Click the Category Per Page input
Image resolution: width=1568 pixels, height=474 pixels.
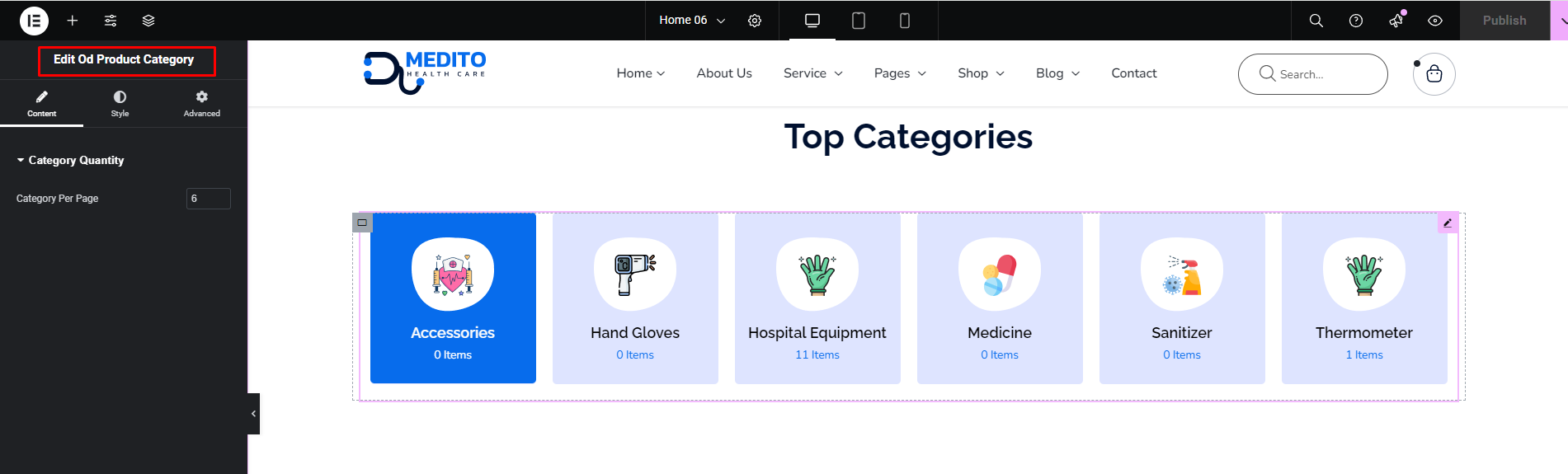(x=208, y=199)
